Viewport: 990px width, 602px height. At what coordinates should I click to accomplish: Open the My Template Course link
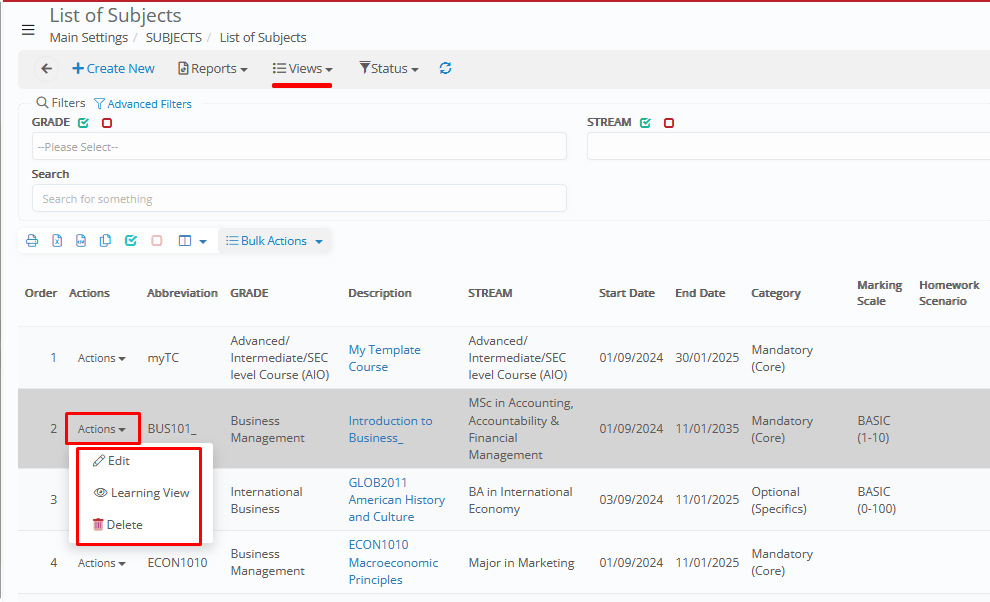point(384,358)
